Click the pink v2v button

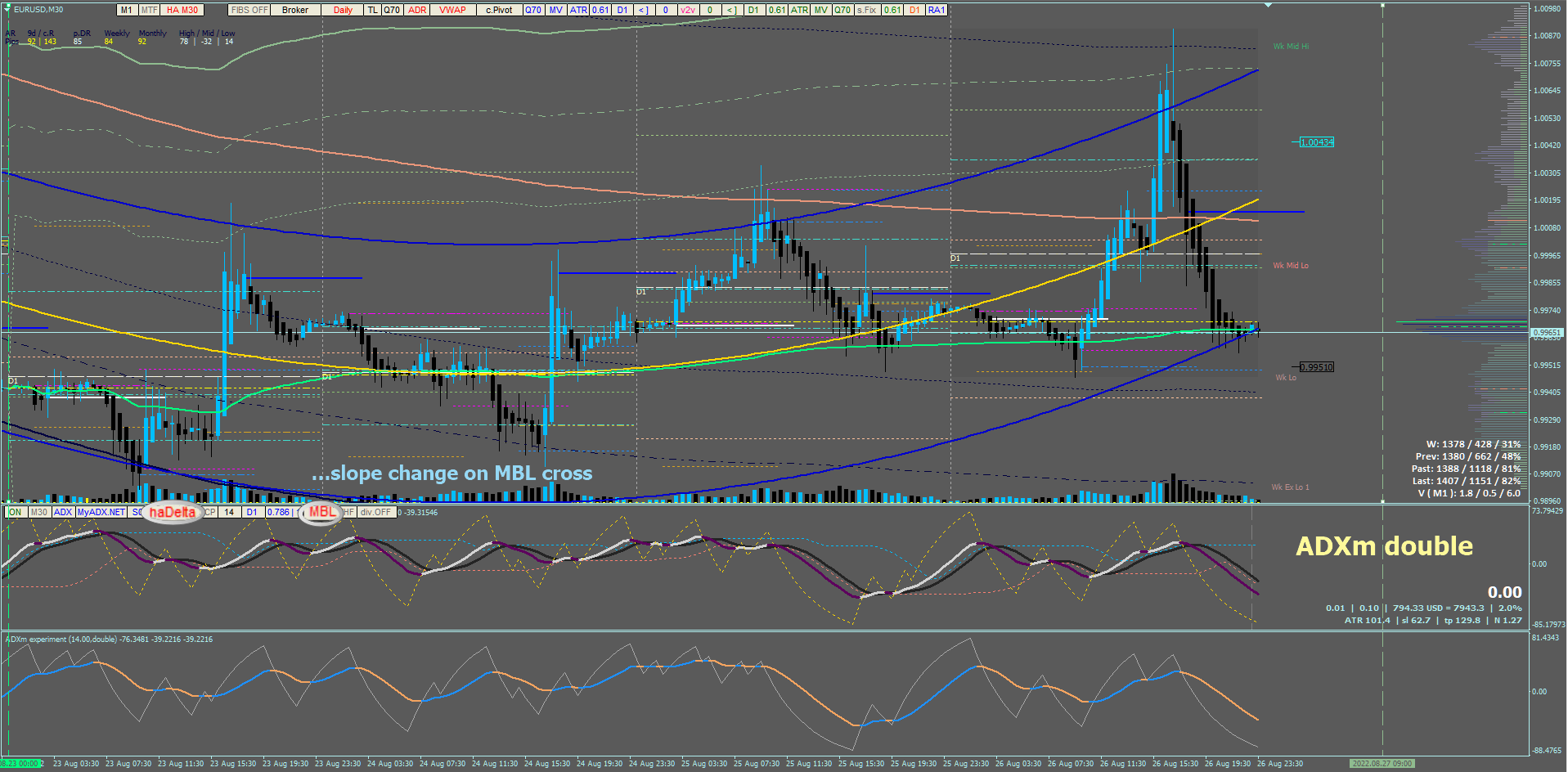tap(688, 10)
